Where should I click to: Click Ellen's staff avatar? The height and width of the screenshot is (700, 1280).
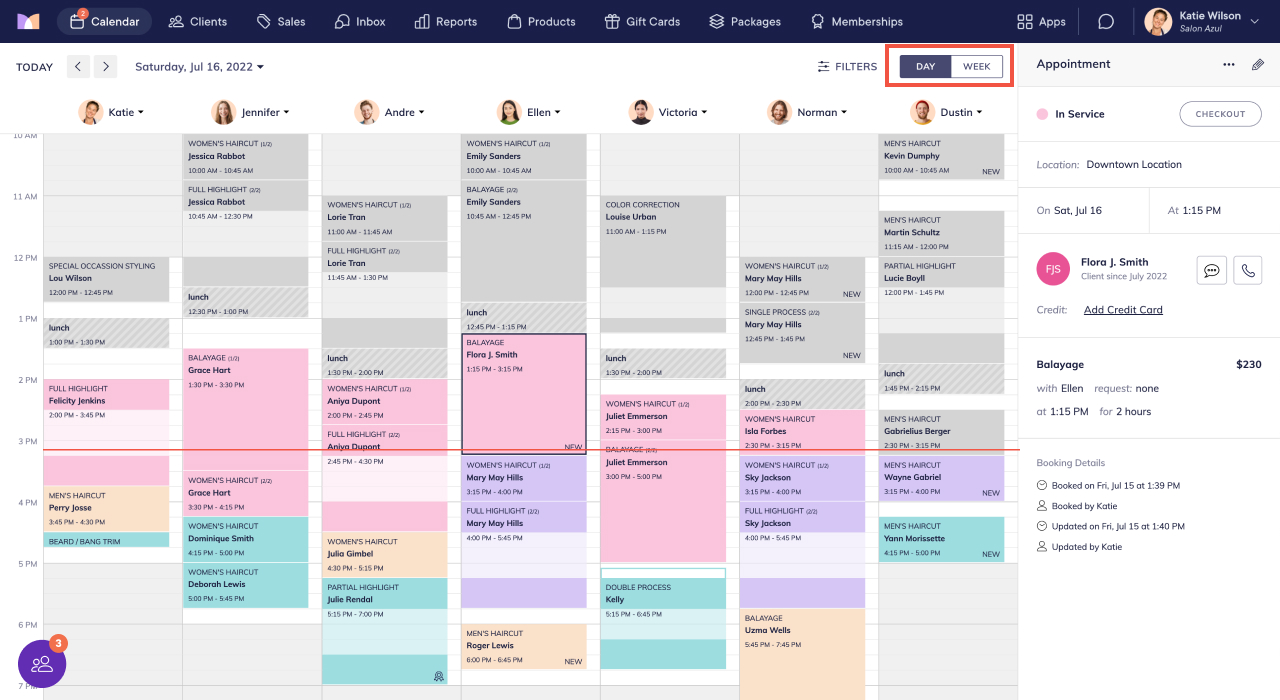[509, 112]
